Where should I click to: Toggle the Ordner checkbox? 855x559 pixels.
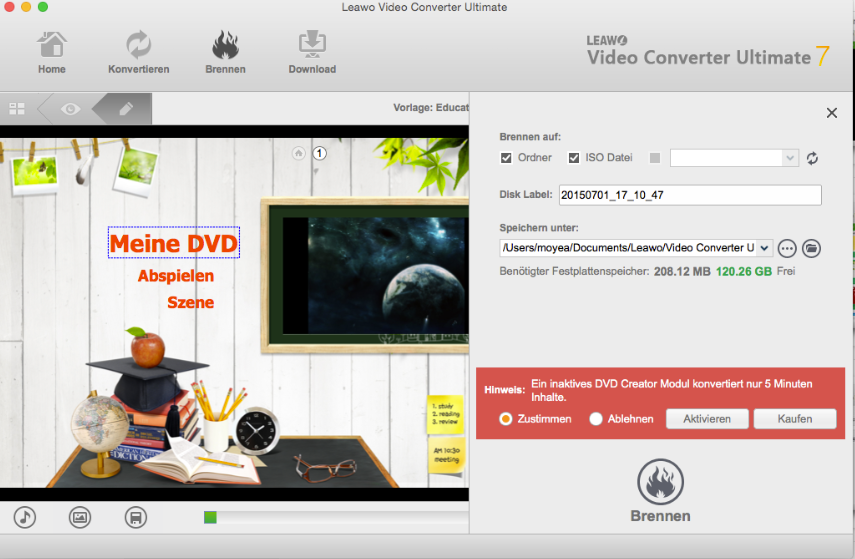click(x=506, y=158)
